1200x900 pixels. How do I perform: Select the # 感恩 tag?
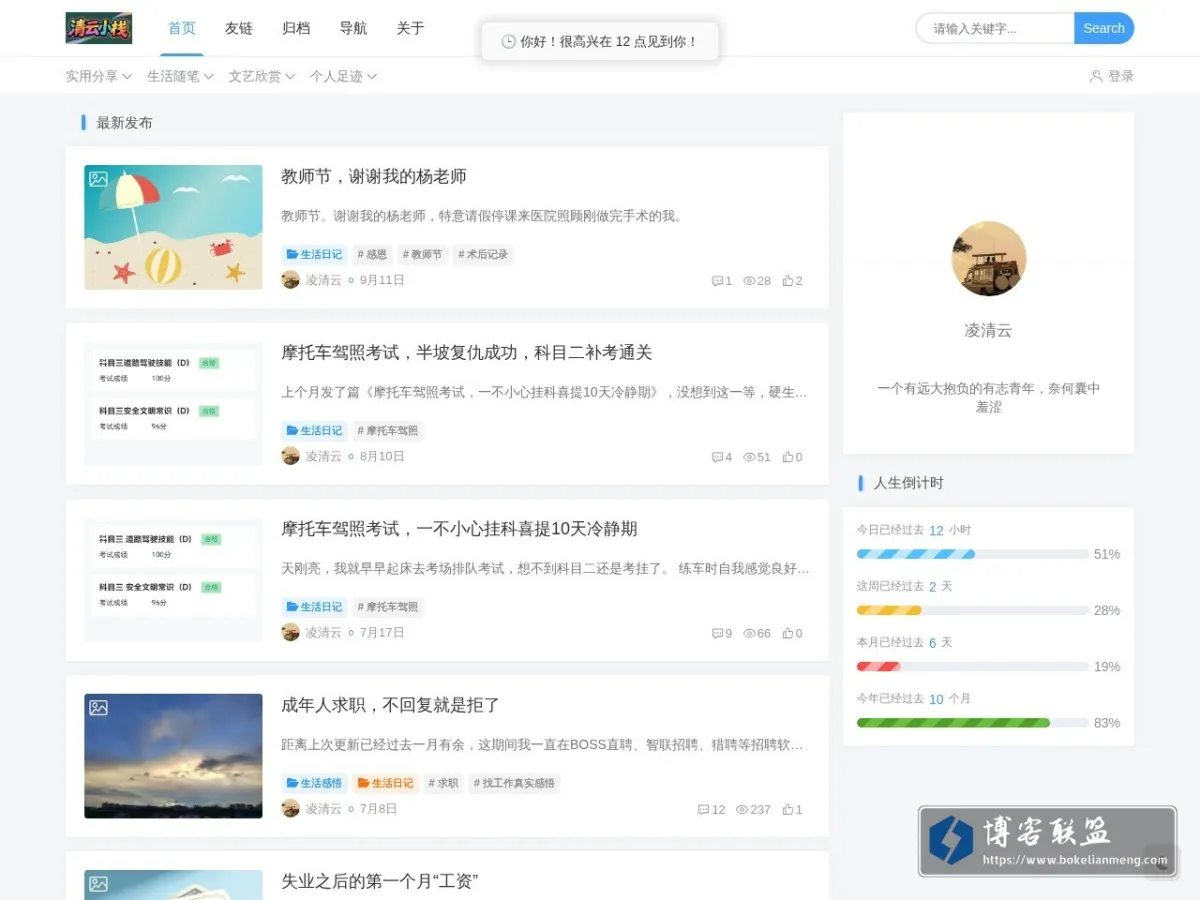(372, 255)
